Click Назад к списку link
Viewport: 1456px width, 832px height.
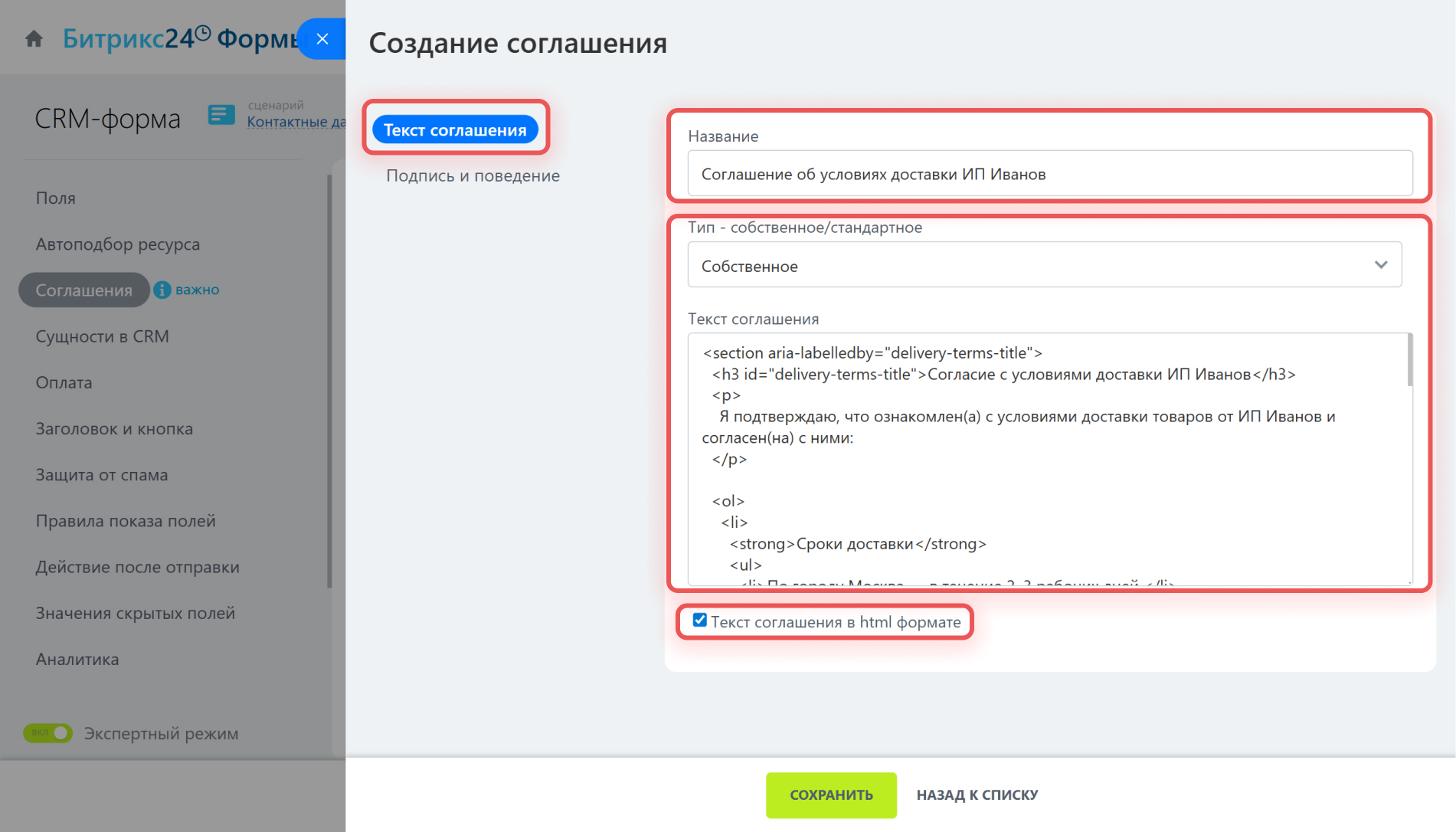point(977,794)
